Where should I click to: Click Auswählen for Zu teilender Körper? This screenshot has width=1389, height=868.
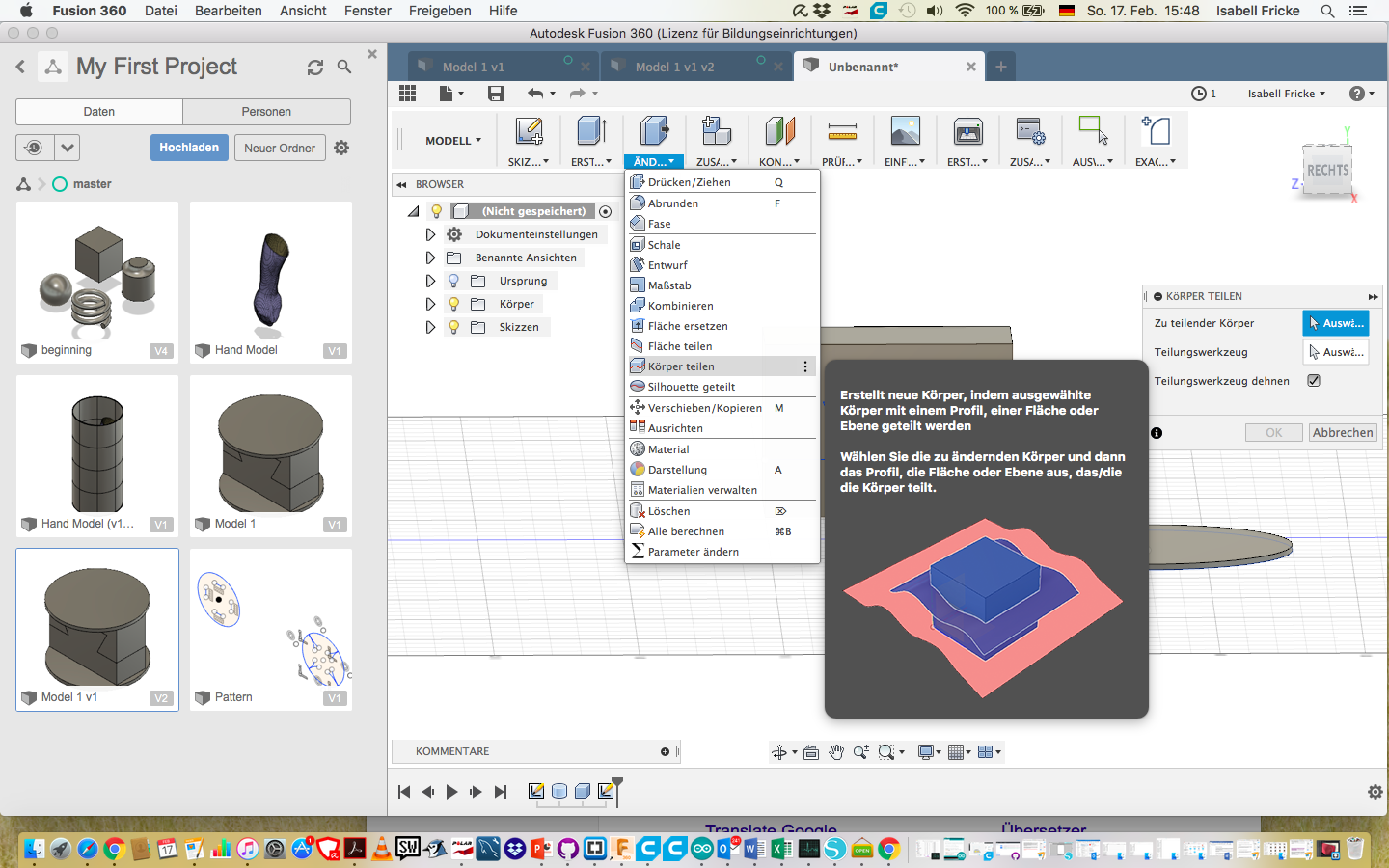1336,323
